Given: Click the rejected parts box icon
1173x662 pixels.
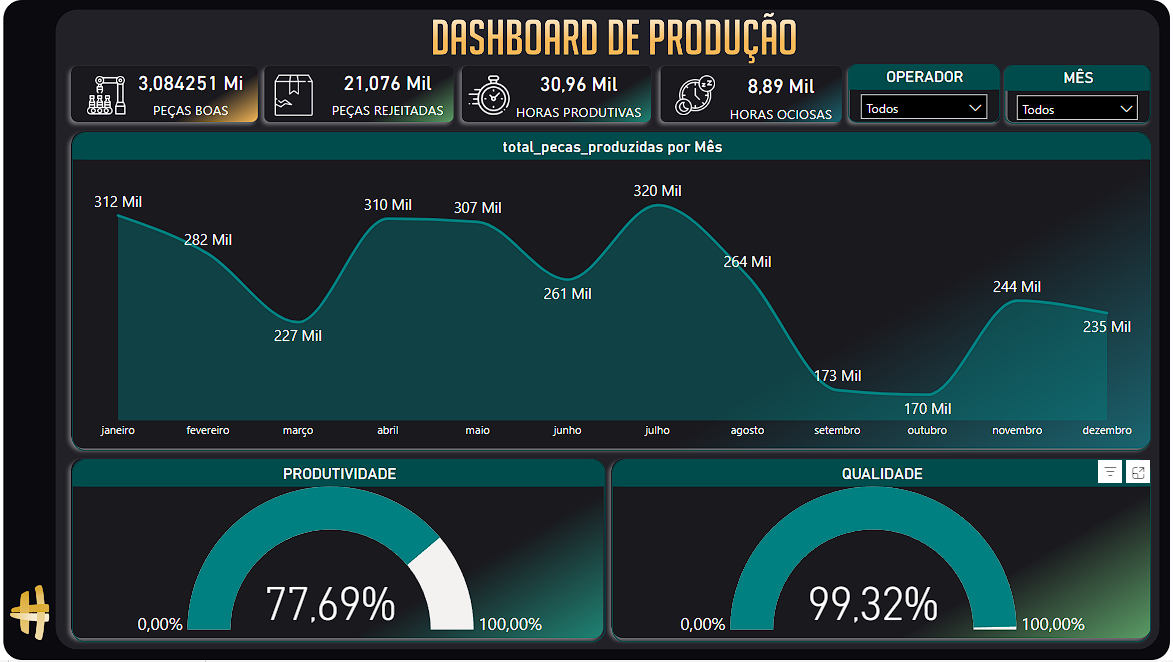Looking at the screenshot, I should 294,96.
